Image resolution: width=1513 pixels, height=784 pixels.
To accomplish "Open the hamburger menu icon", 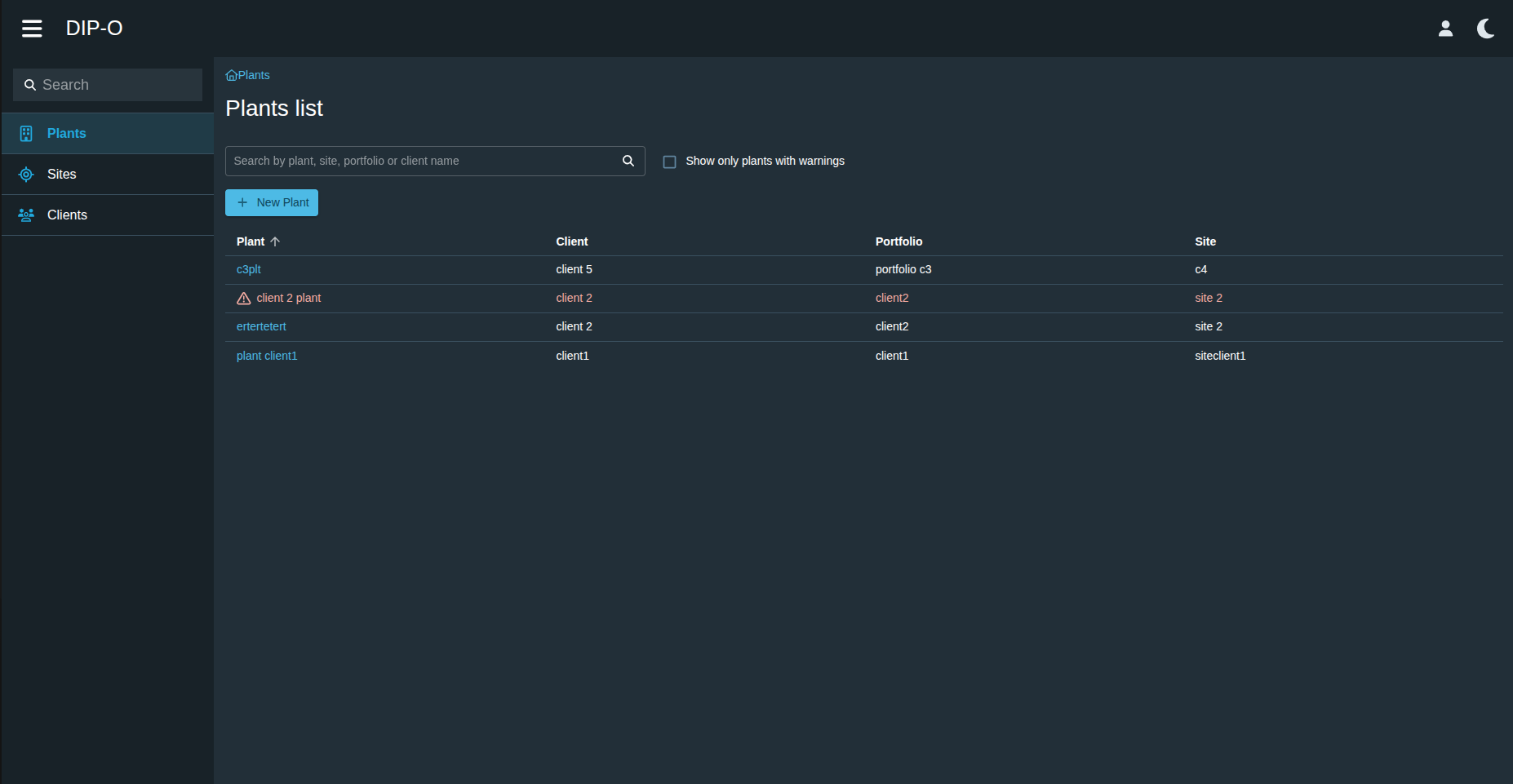I will point(32,29).
